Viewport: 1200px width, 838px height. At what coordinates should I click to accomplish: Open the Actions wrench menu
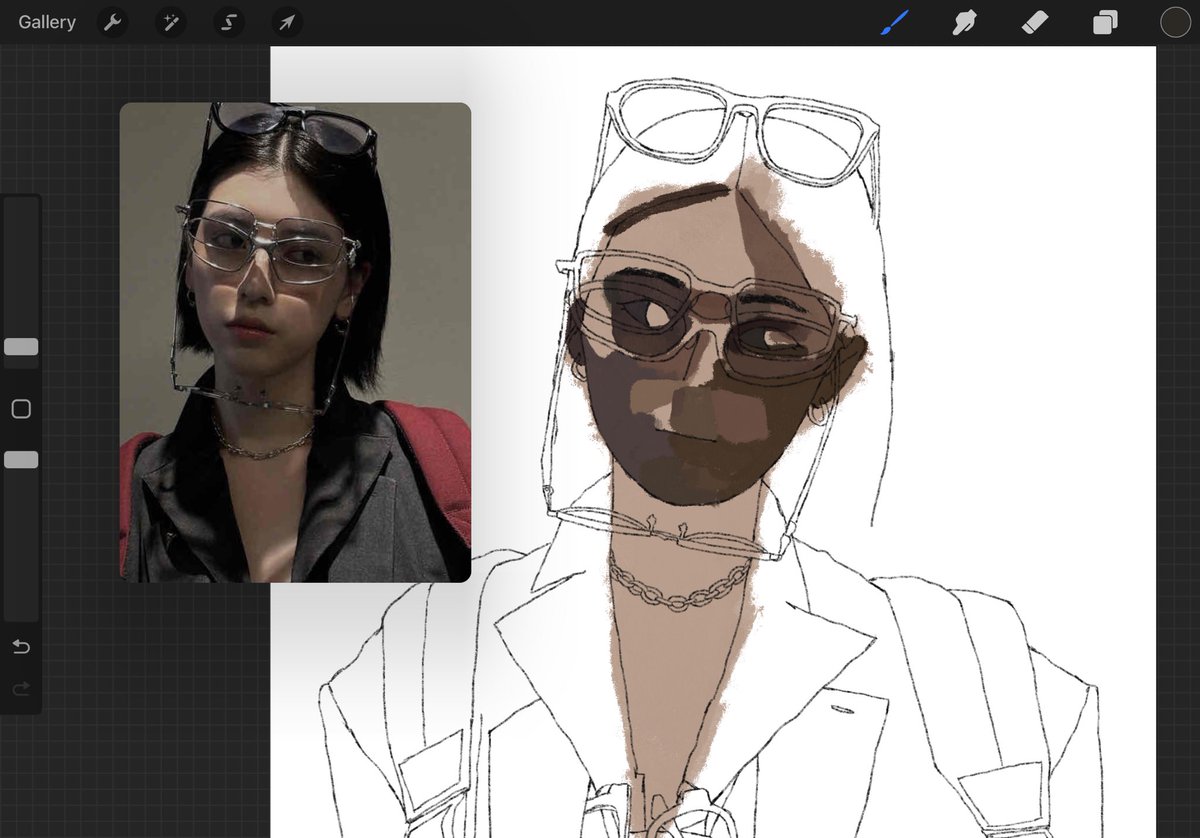click(113, 22)
